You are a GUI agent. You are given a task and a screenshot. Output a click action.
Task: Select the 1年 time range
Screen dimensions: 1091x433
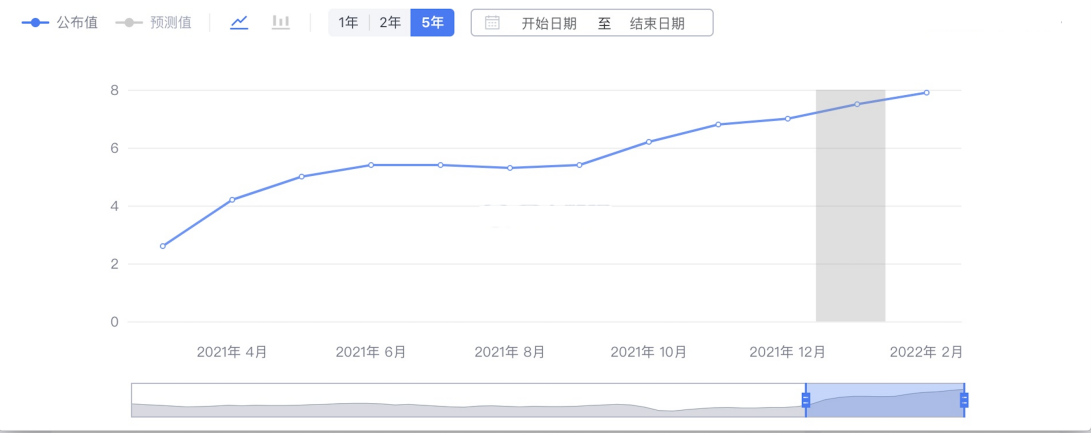tap(348, 22)
